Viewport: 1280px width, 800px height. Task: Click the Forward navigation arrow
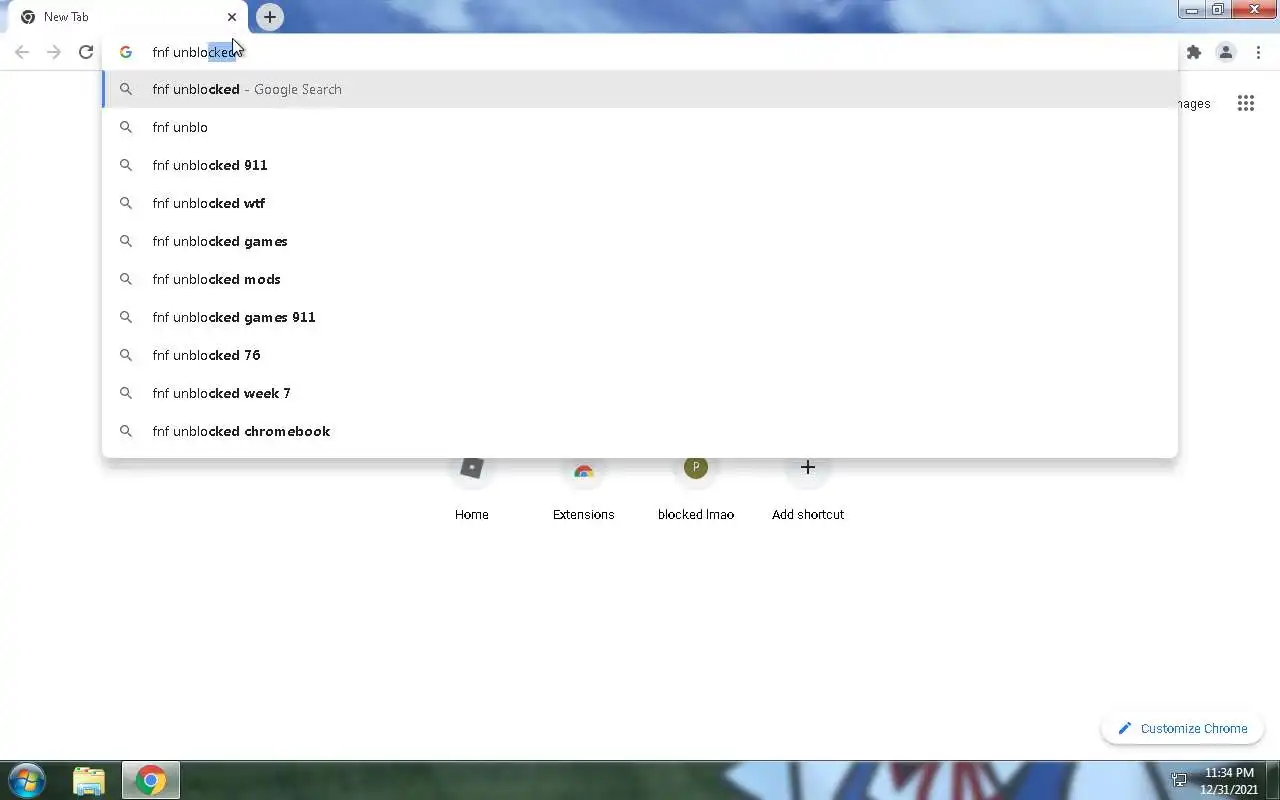[54, 52]
